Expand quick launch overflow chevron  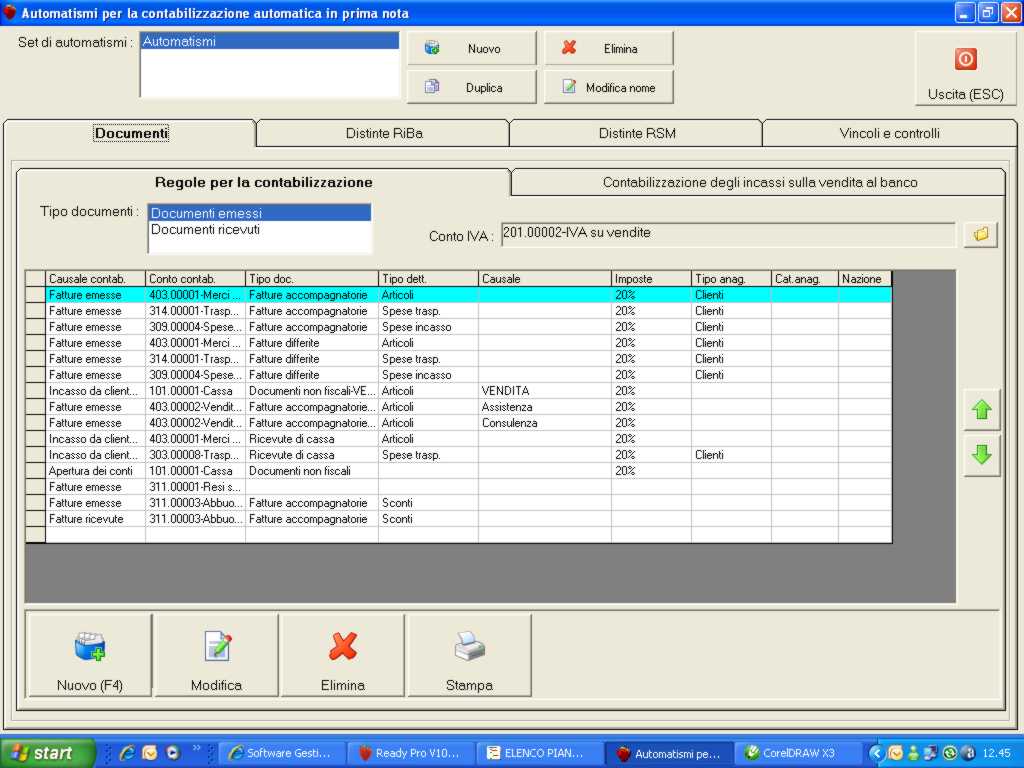pos(196,748)
